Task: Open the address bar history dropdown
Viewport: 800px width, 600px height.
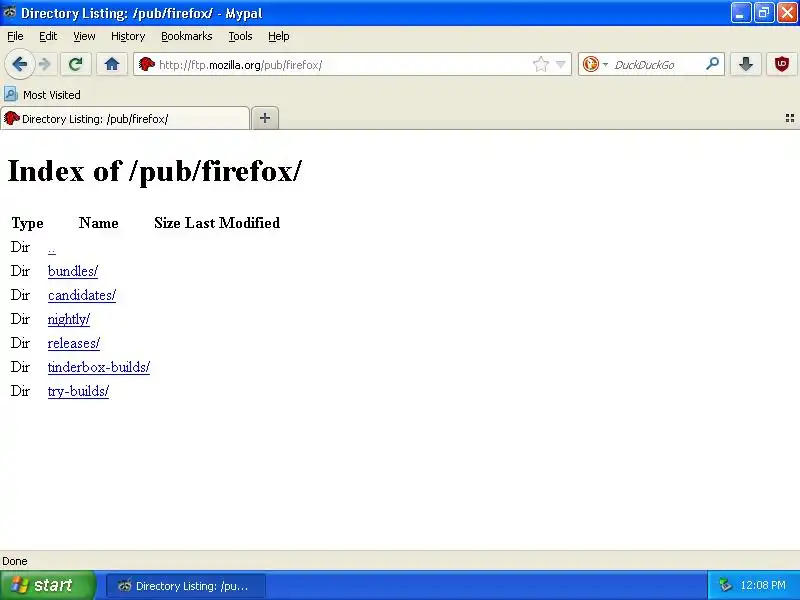Action: click(x=561, y=65)
